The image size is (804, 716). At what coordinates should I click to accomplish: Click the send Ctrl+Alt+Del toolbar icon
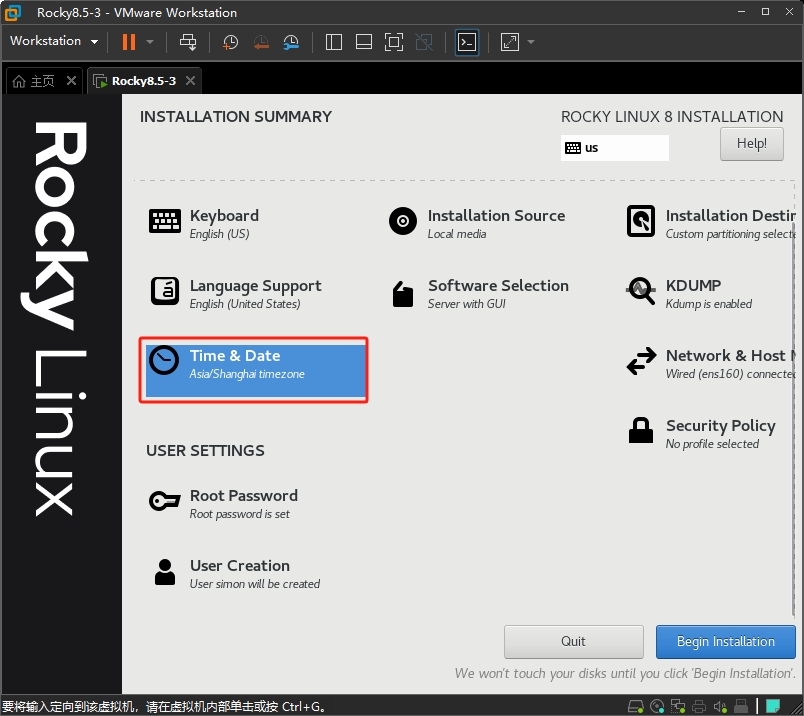click(188, 42)
